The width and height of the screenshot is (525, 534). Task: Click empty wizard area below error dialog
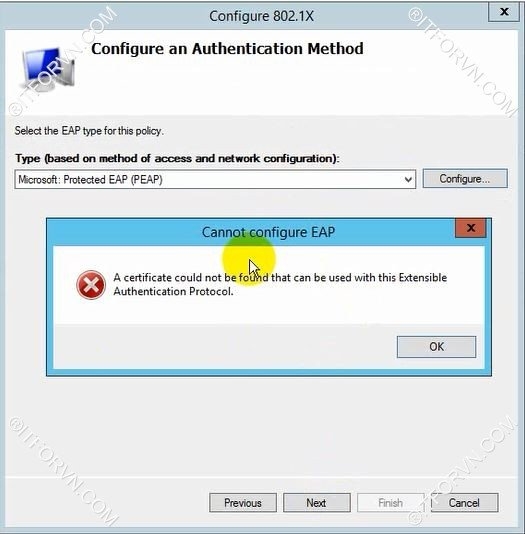(x=262, y=426)
